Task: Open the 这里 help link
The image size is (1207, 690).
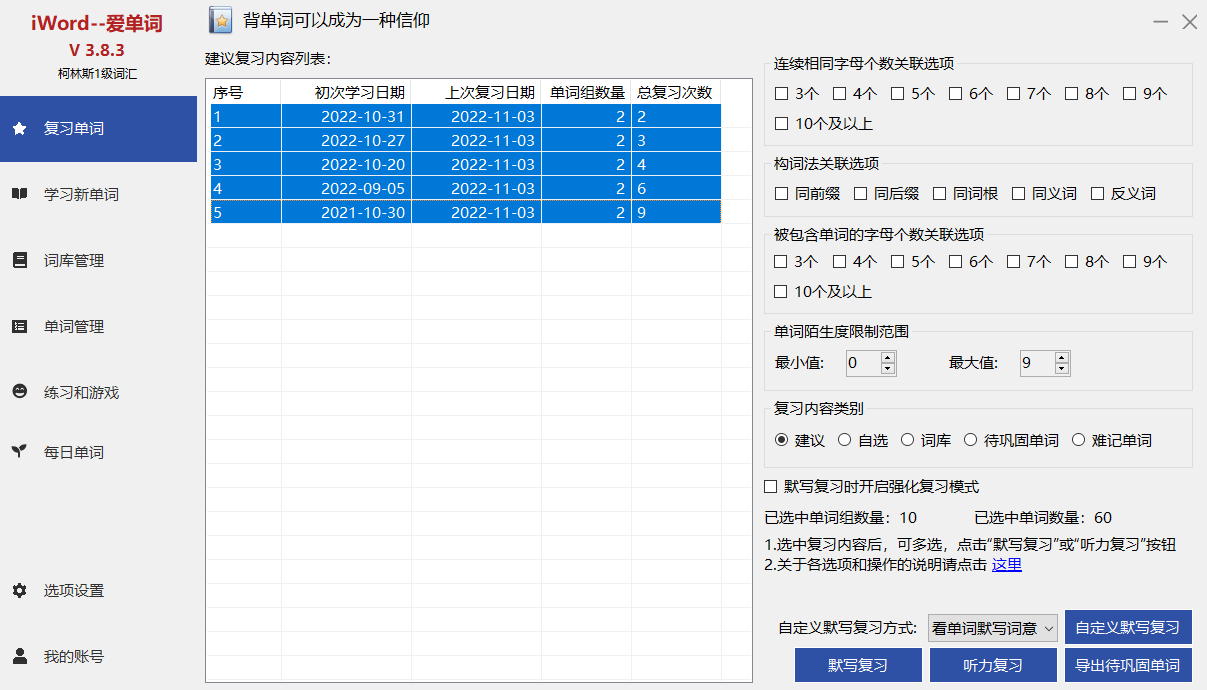Action: click(1006, 565)
